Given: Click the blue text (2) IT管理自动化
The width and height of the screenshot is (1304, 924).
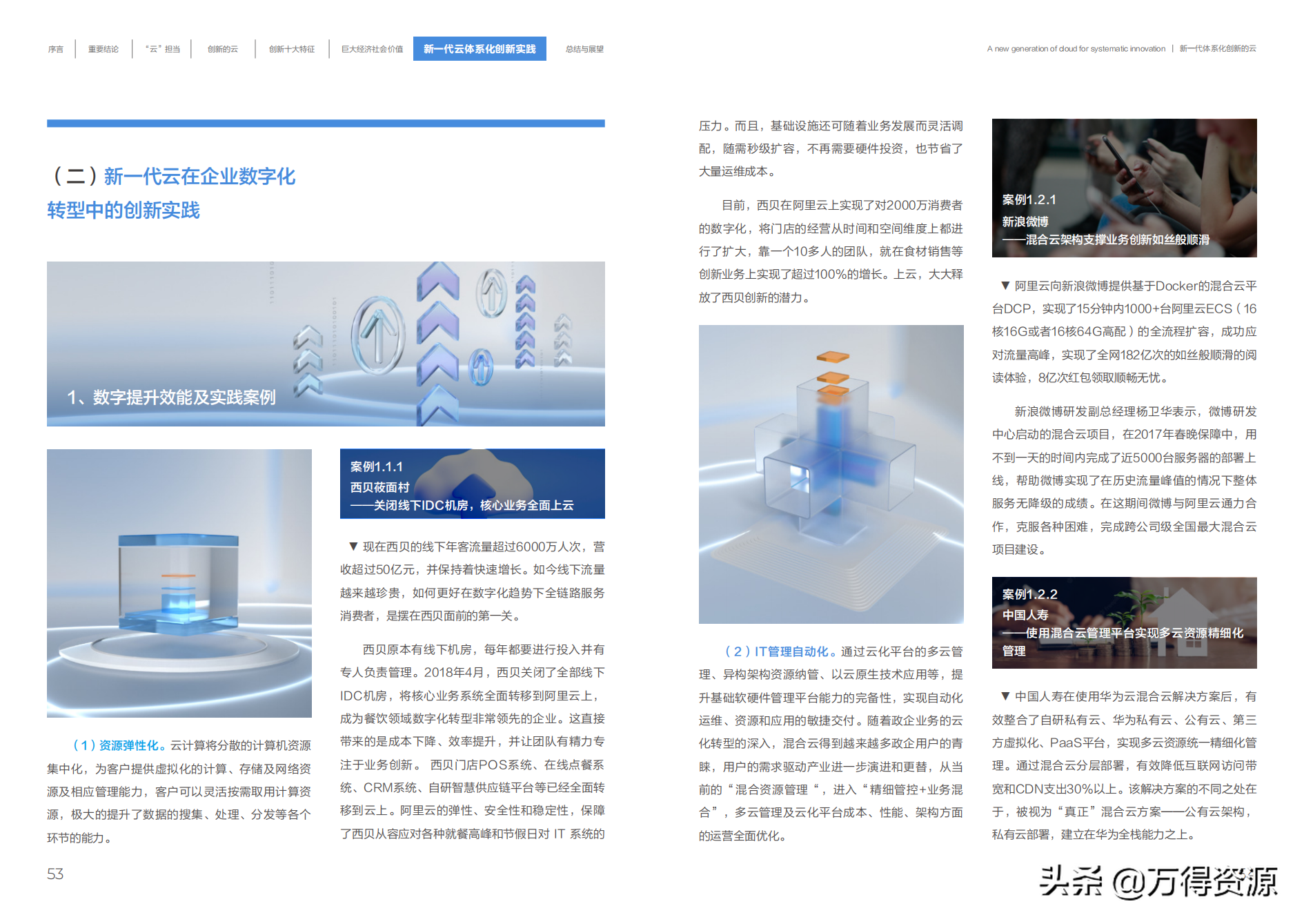Looking at the screenshot, I should tap(781, 651).
